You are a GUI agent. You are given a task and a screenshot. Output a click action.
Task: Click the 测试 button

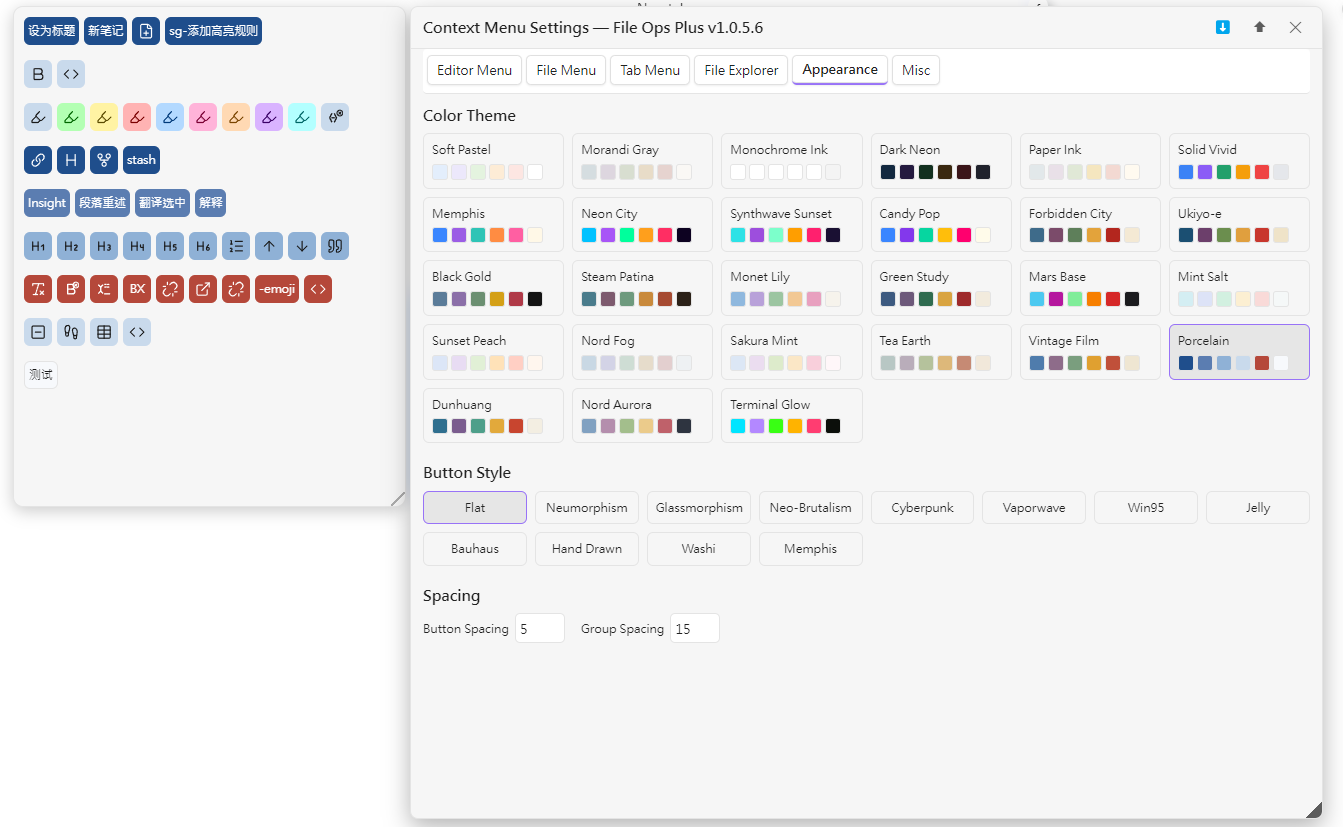[x=41, y=375]
